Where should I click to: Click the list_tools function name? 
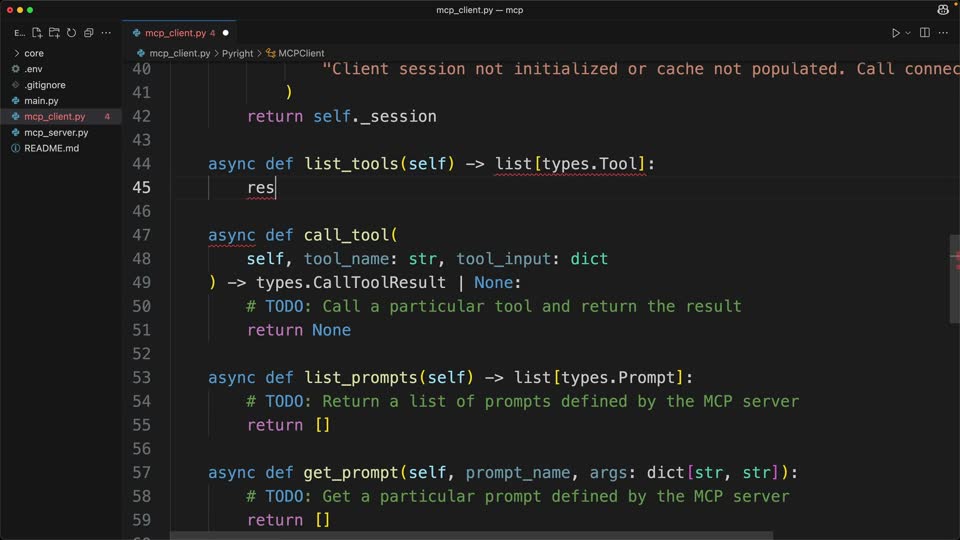(x=351, y=164)
